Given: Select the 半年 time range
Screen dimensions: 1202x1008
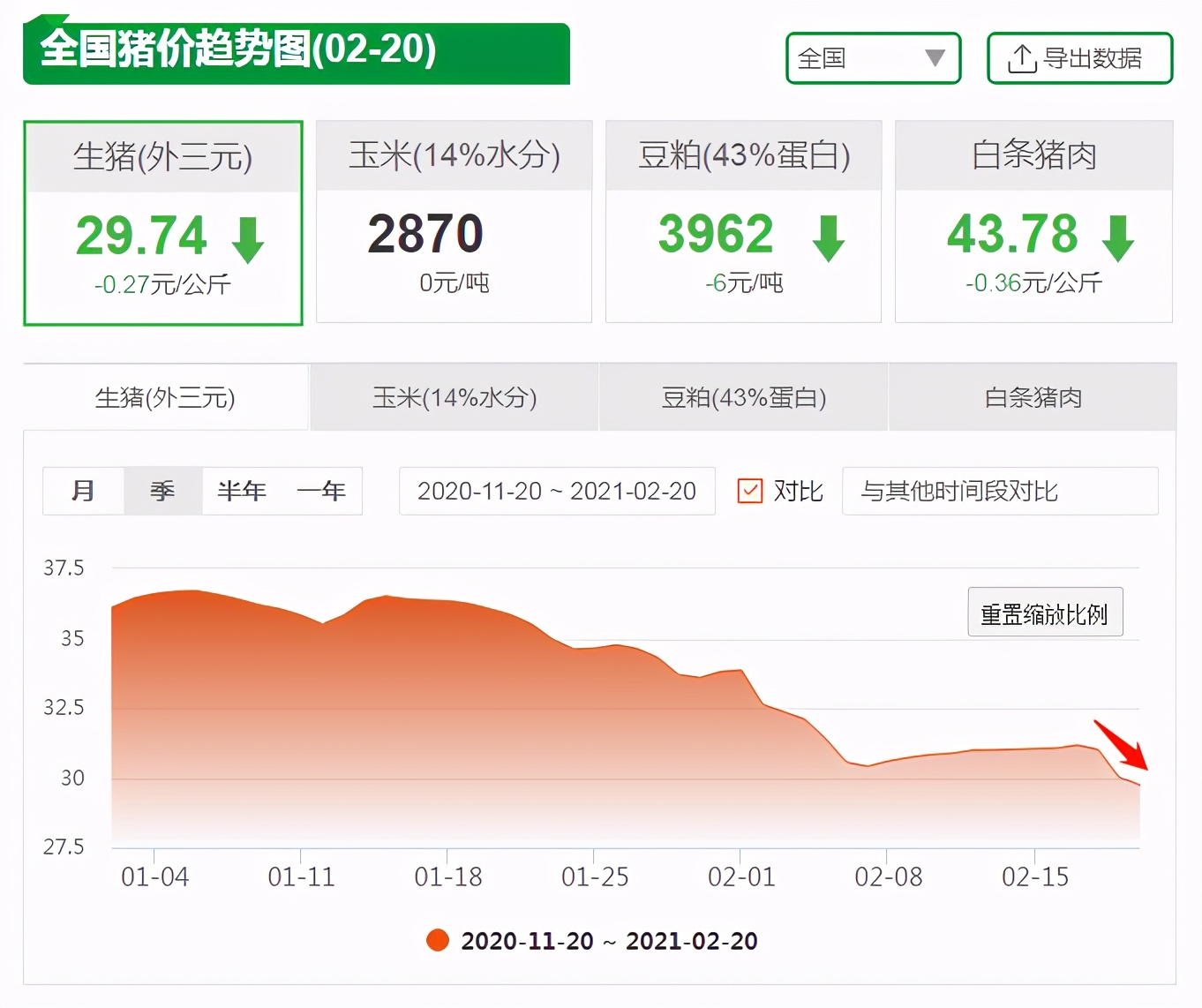Looking at the screenshot, I should (242, 491).
